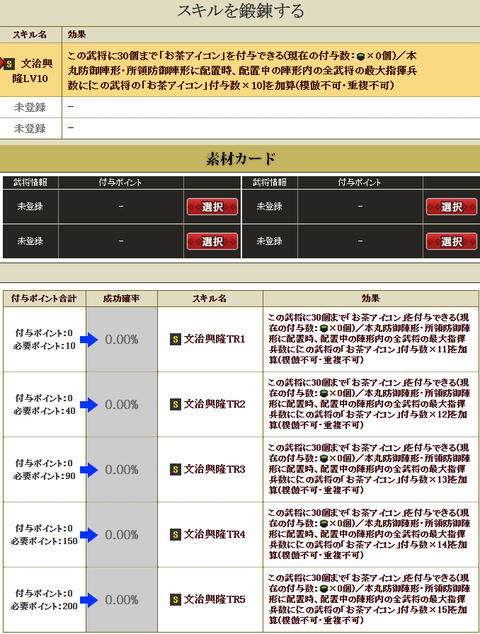480x634 pixels.
Task: Click the S icon next to 文治興隆TR2
Action: pyautogui.click(x=175, y=404)
